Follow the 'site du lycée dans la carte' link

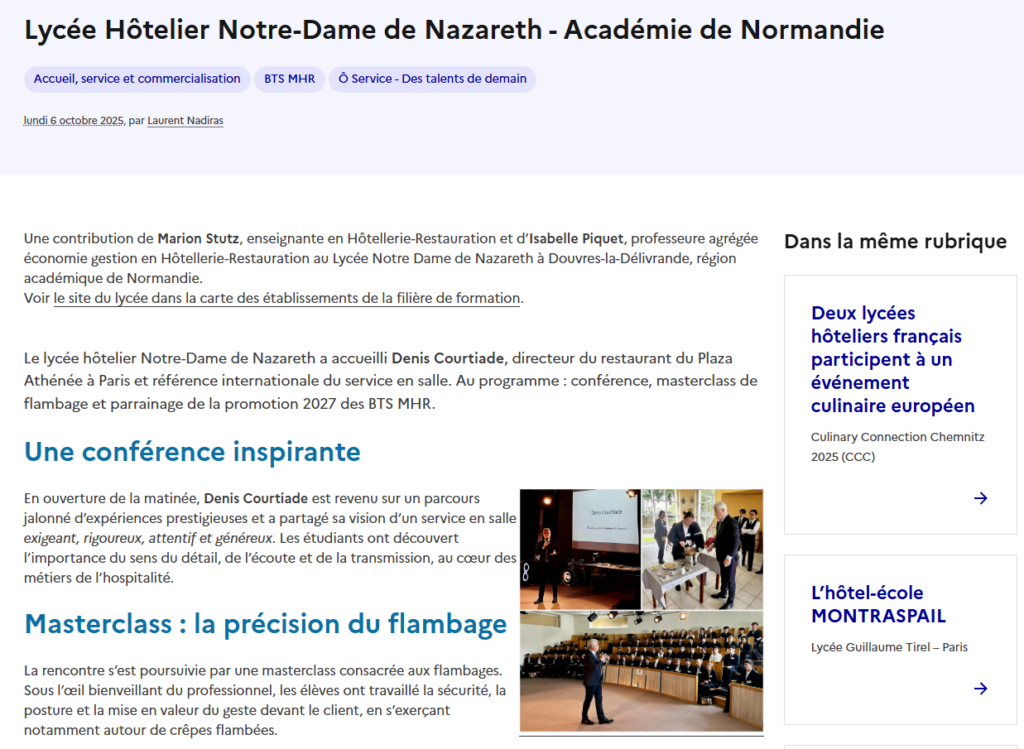point(287,298)
